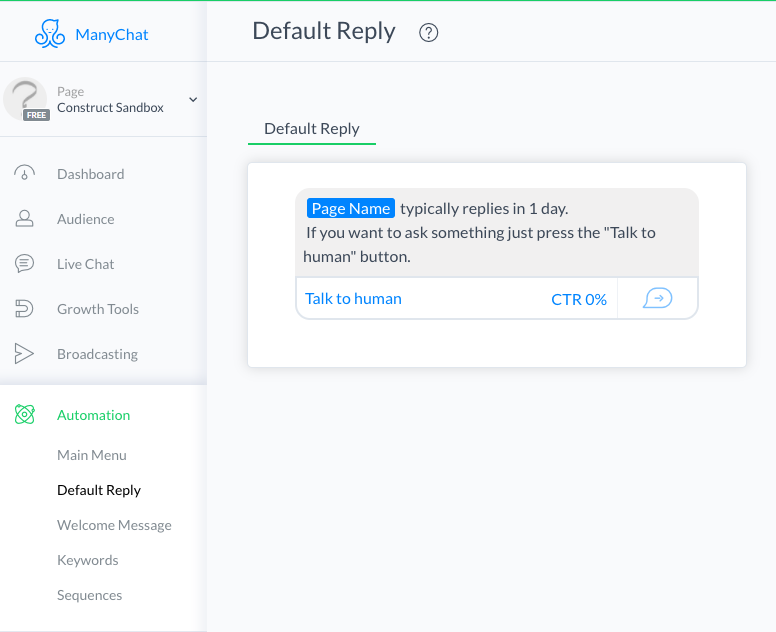The width and height of the screenshot is (776, 632).
Task: Click the Automation atom icon
Action: 25,415
